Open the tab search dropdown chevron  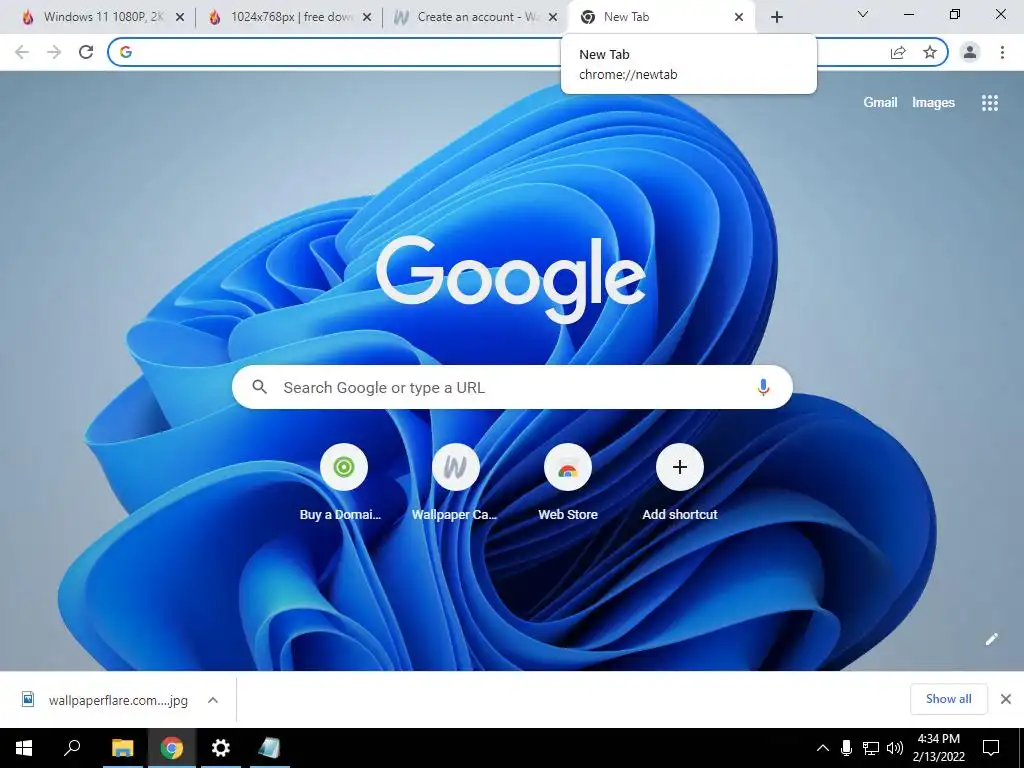863,14
